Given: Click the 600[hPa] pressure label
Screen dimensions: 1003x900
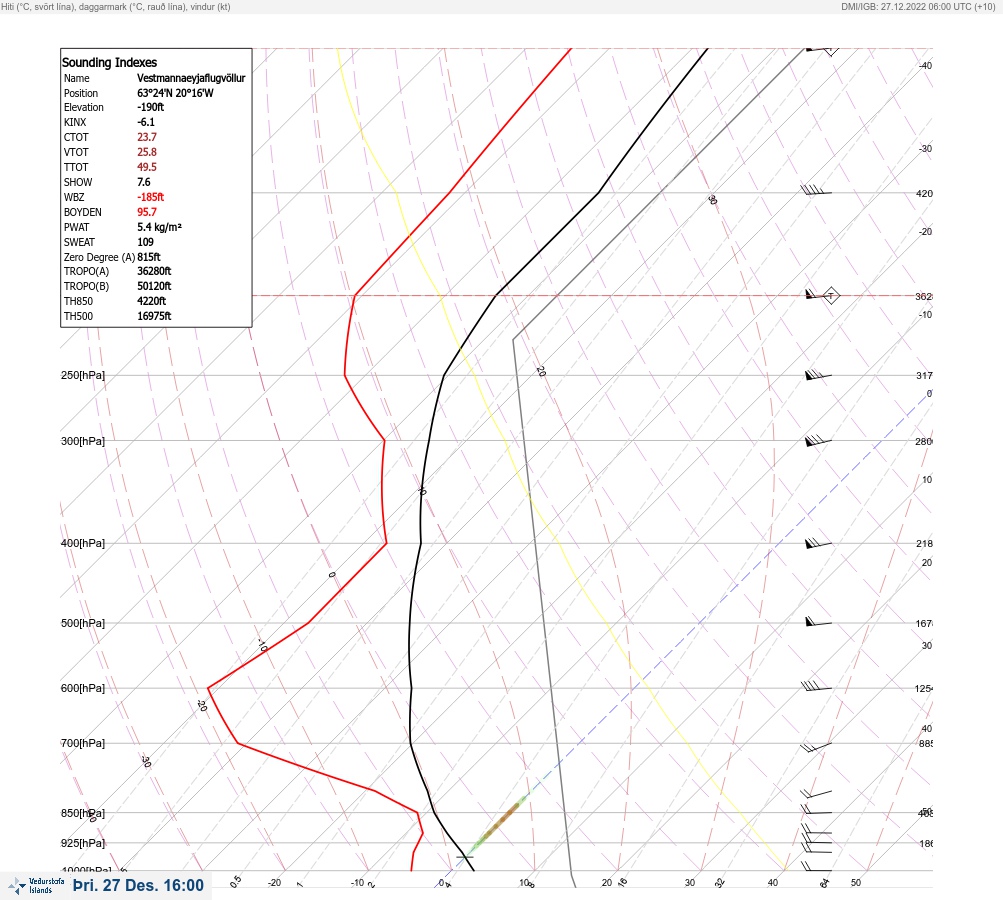Looking at the screenshot, I should (x=83, y=688).
